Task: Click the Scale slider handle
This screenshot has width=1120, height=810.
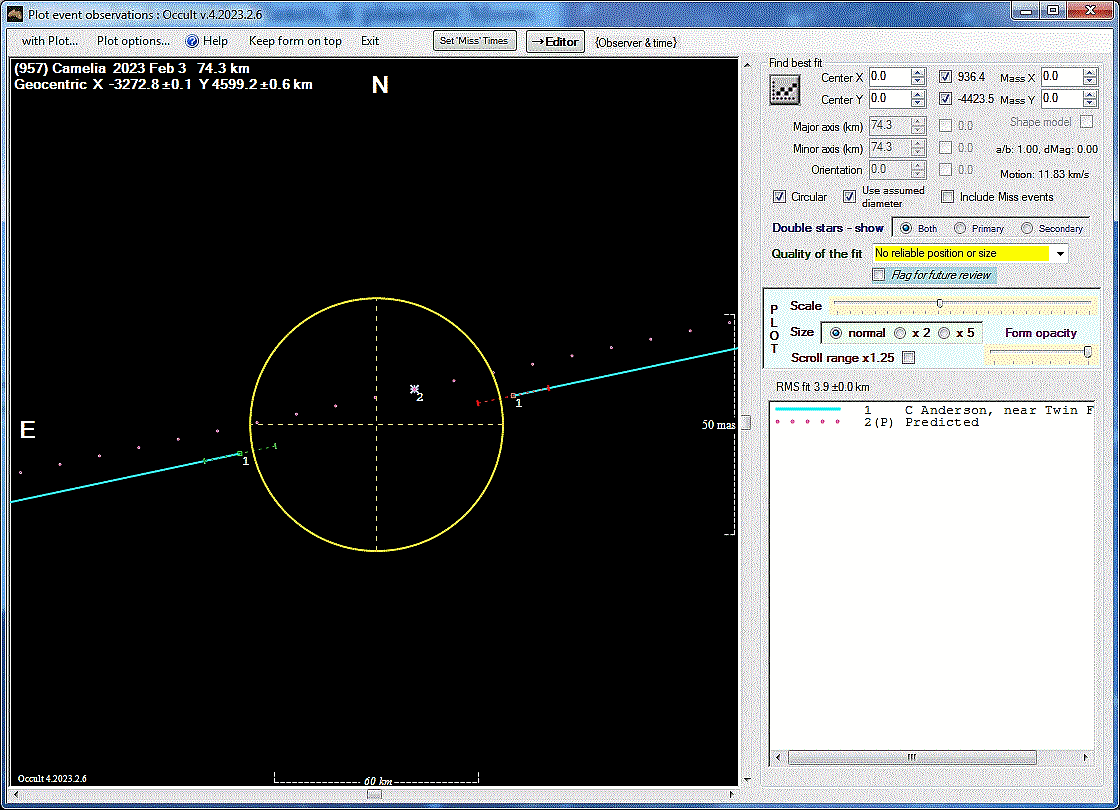Action: tap(939, 304)
